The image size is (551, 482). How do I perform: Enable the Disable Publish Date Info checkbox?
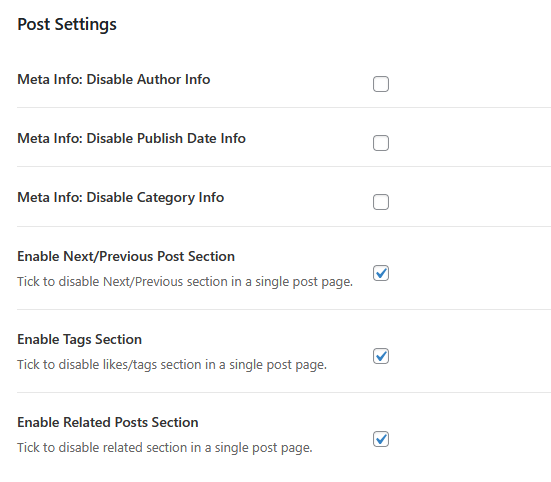coord(381,143)
